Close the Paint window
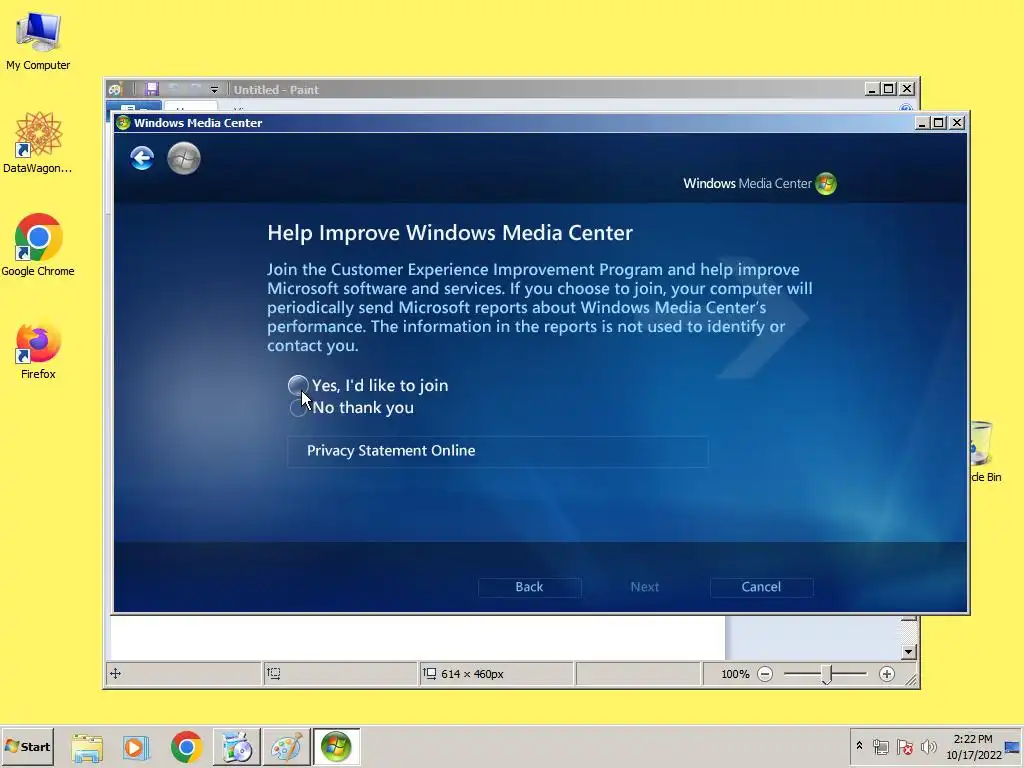This screenshot has height=768, width=1024. 907,89
